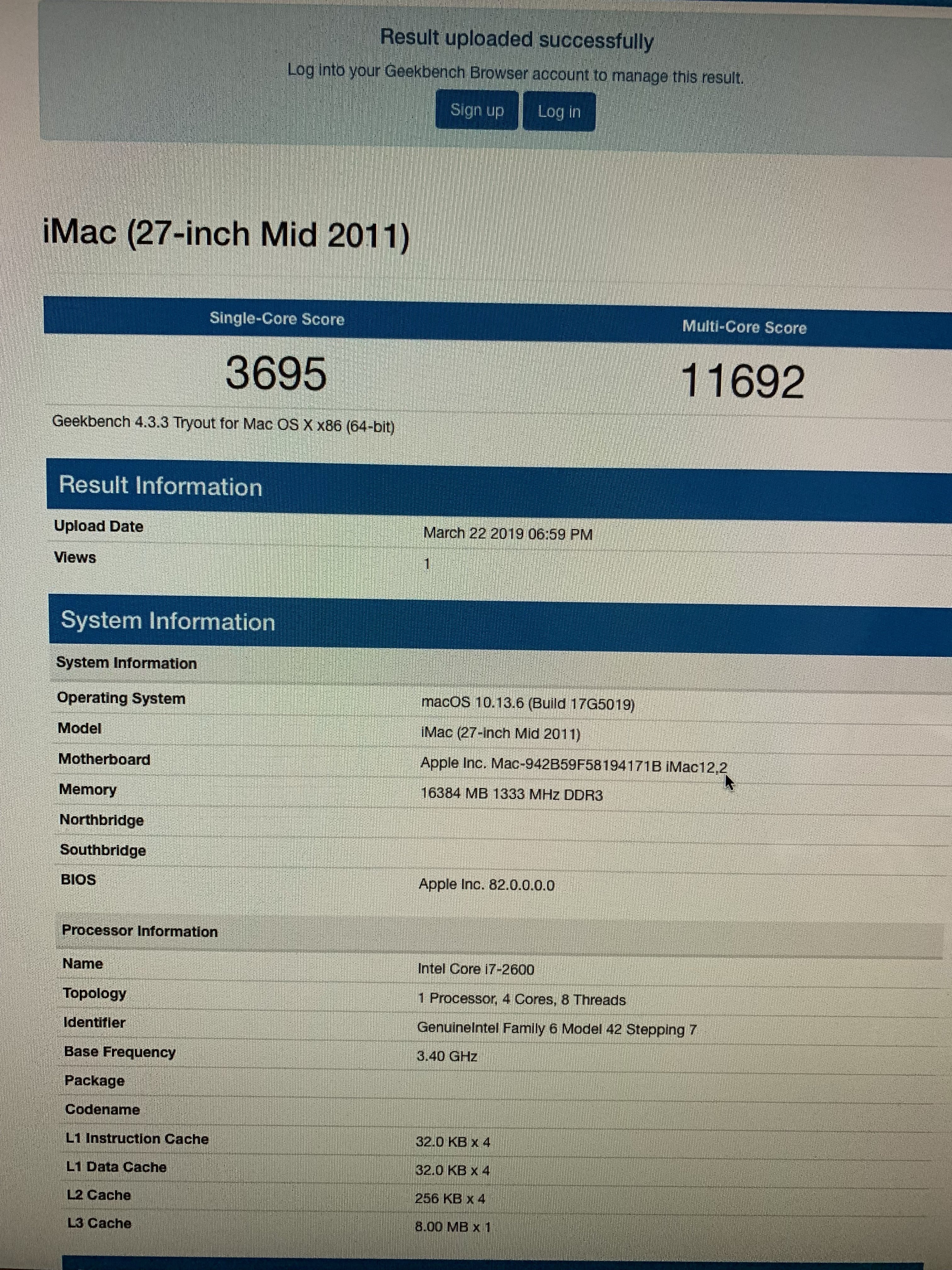Image resolution: width=952 pixels, height=1270 pixels.
Task: Click the gray System Information subheader row
Action: pyautogui.click(x=501, y=667)
